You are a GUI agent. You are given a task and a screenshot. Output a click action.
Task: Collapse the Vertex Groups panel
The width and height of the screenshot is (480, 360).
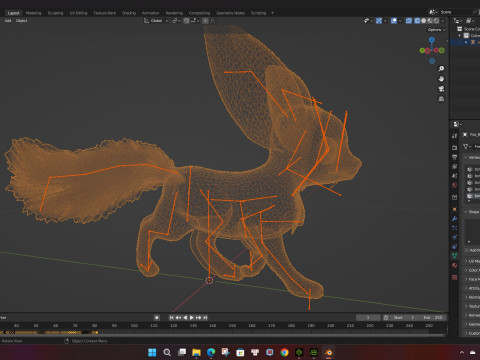click(x=467, y=157)
